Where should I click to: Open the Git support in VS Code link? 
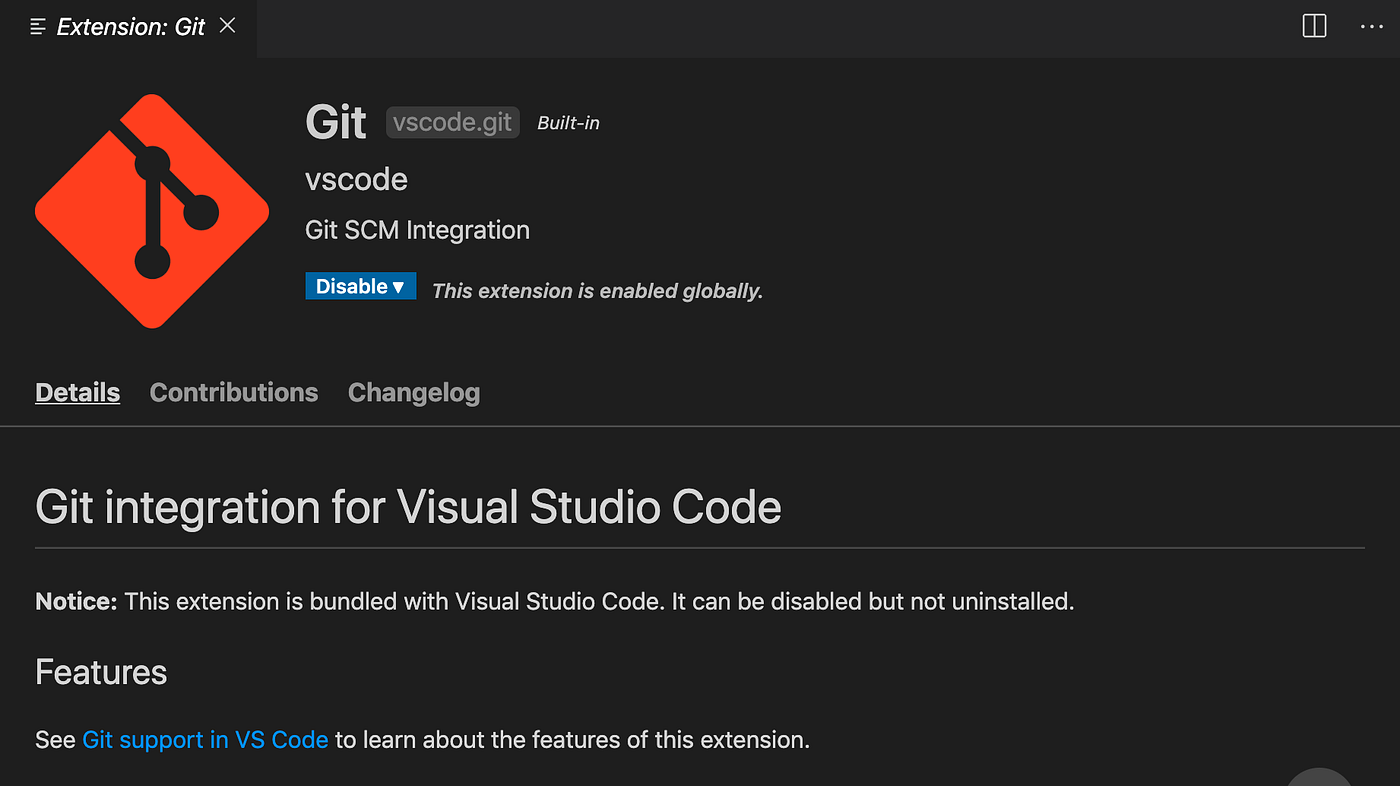(x=205, y=739)
